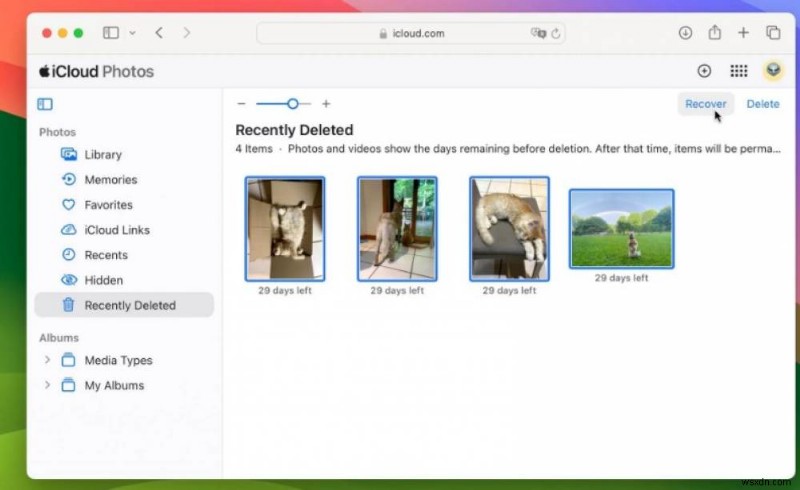Screen dimensions: 800x490
Task: Collapse the iCloud Photos sidebar panel icon
Action: [x=45, y=104]
